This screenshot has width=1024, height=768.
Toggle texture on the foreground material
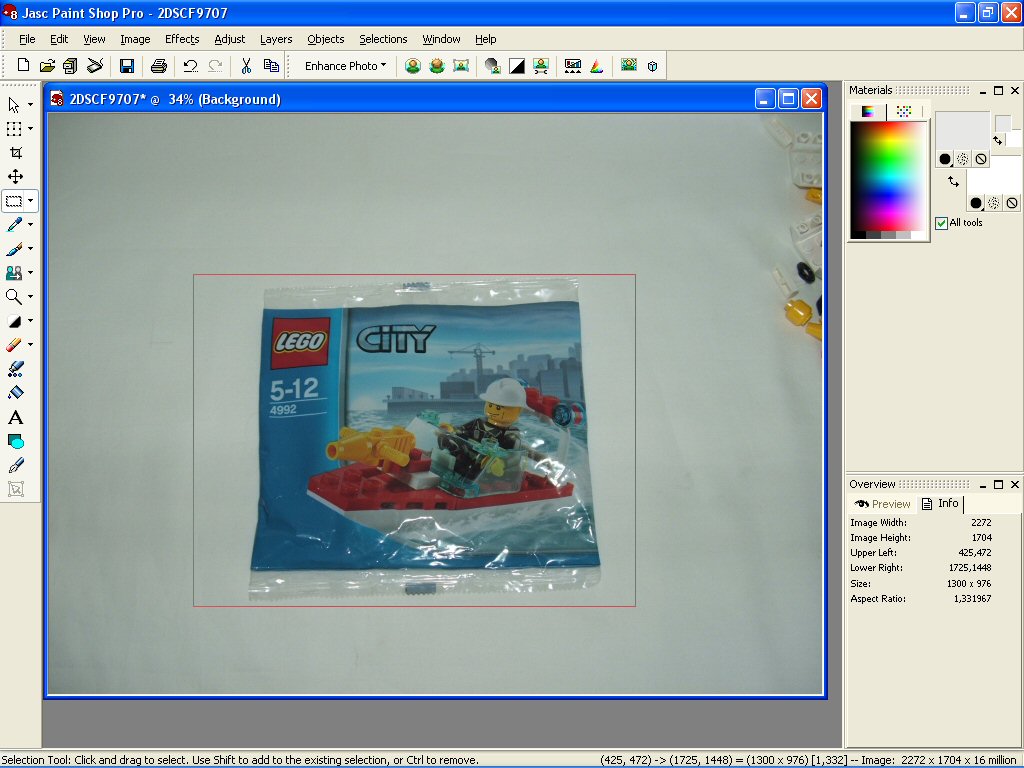pyautogui.click(x=963, y=159)
